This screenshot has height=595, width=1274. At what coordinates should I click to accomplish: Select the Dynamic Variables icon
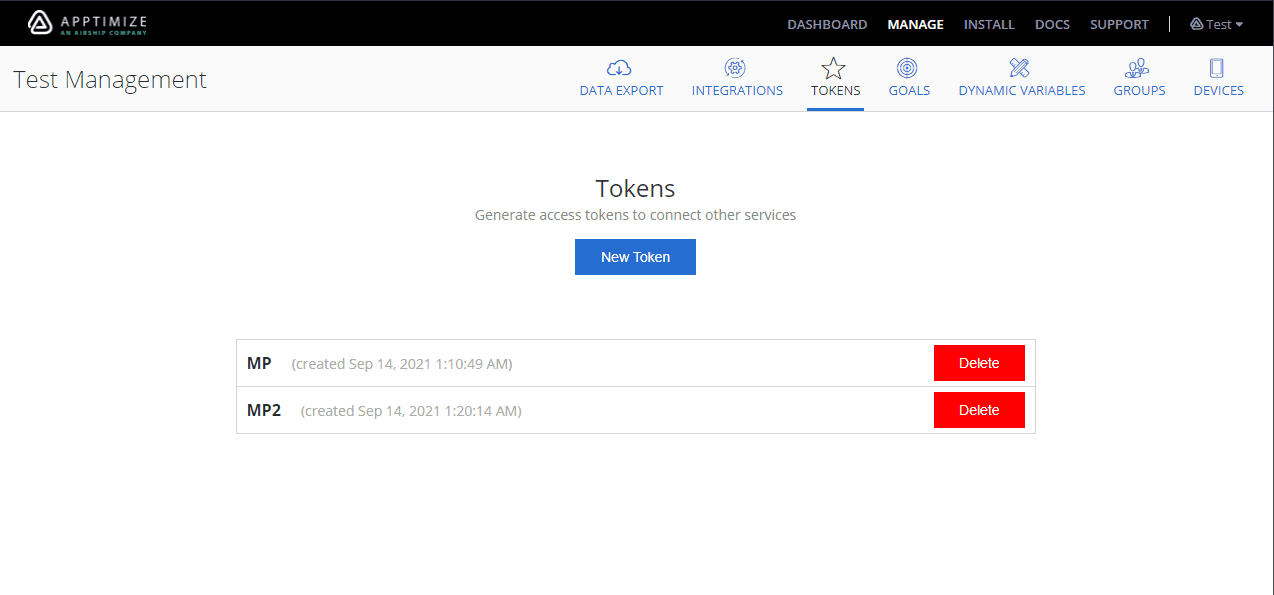(x=1020, y=68)
